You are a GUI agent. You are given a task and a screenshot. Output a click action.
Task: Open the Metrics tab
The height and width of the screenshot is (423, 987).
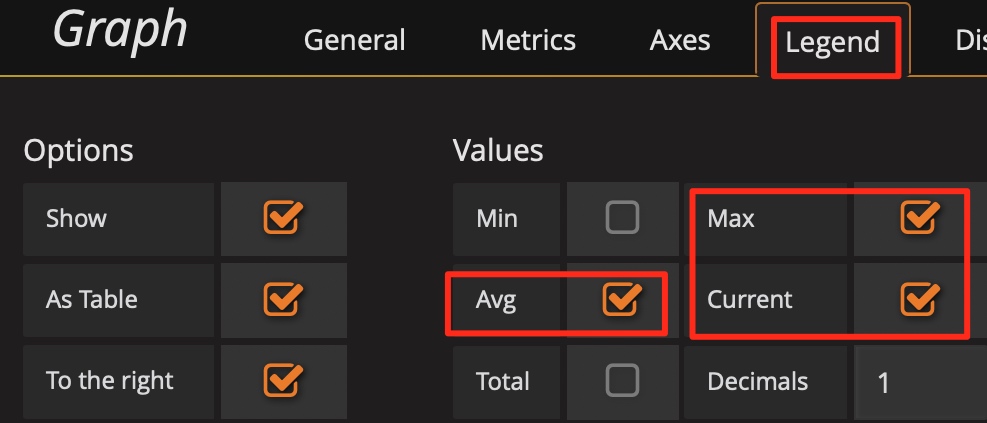click(528, 41)
